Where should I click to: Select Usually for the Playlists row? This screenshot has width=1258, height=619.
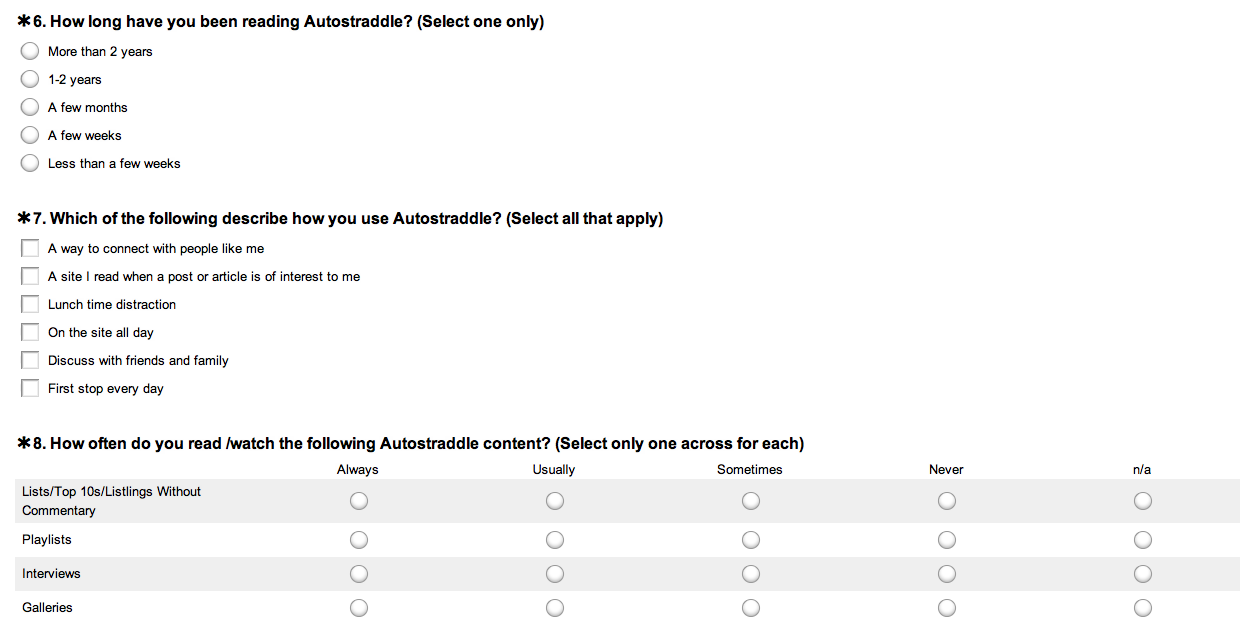[555, 540]
